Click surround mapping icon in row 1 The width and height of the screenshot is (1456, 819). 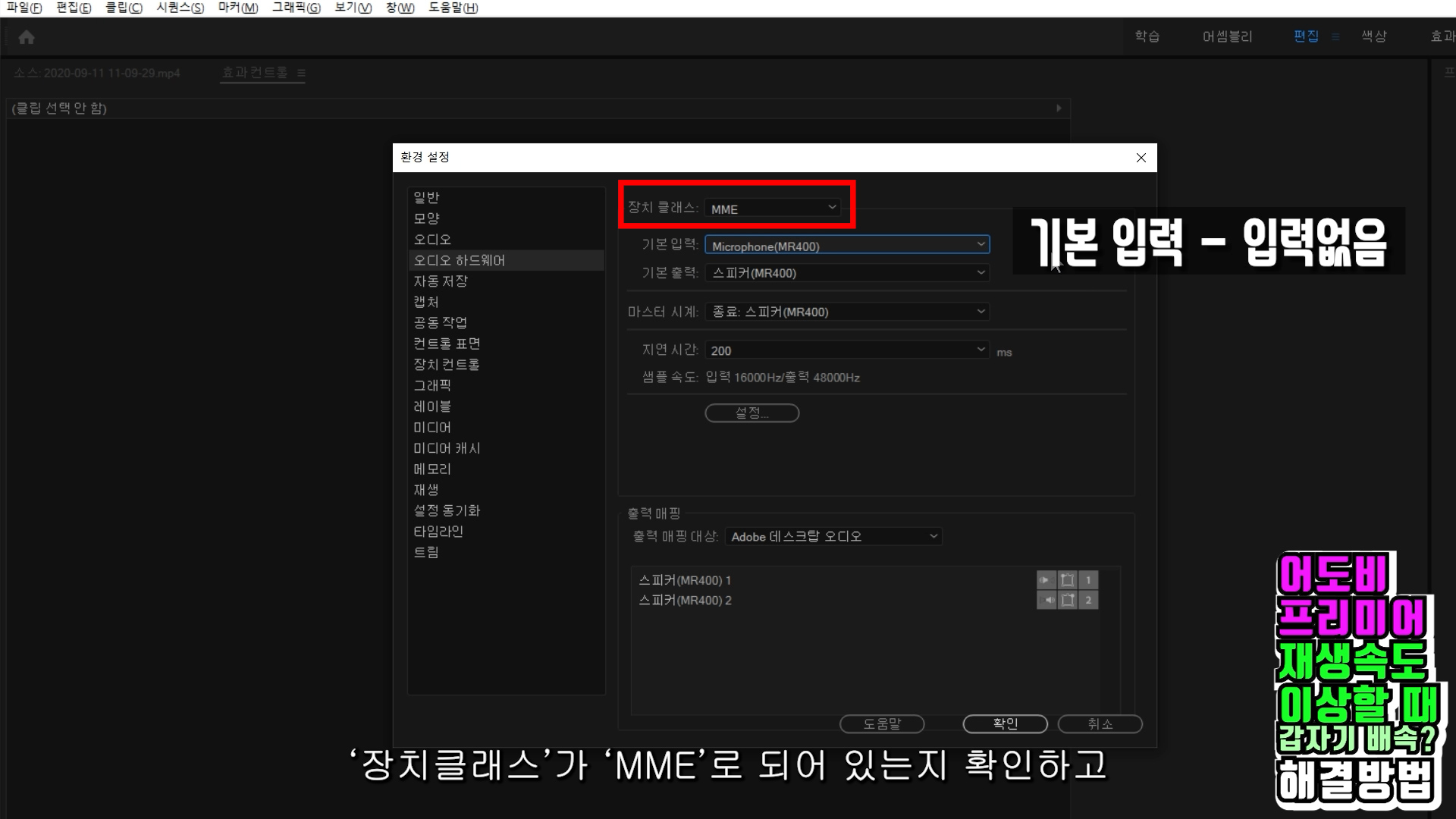click(1067, 580)
